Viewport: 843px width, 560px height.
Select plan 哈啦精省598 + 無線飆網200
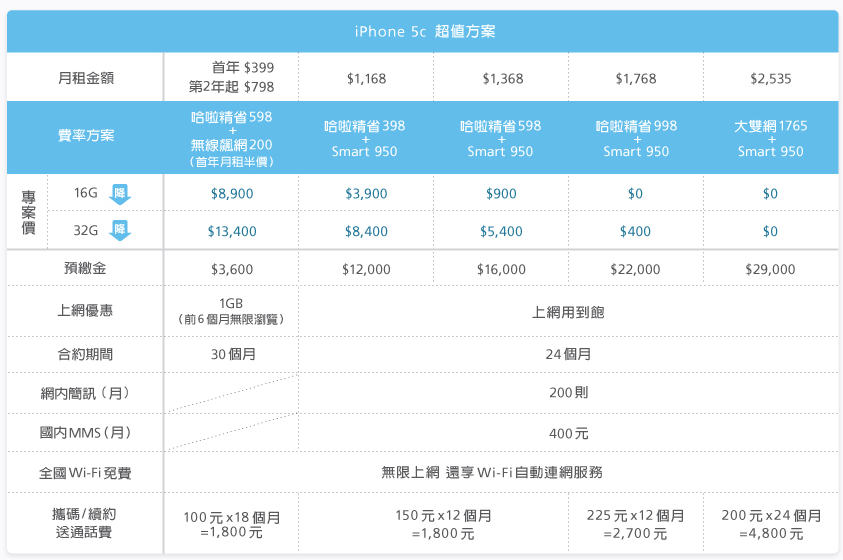pyautogui.click(x=232, y=139)
